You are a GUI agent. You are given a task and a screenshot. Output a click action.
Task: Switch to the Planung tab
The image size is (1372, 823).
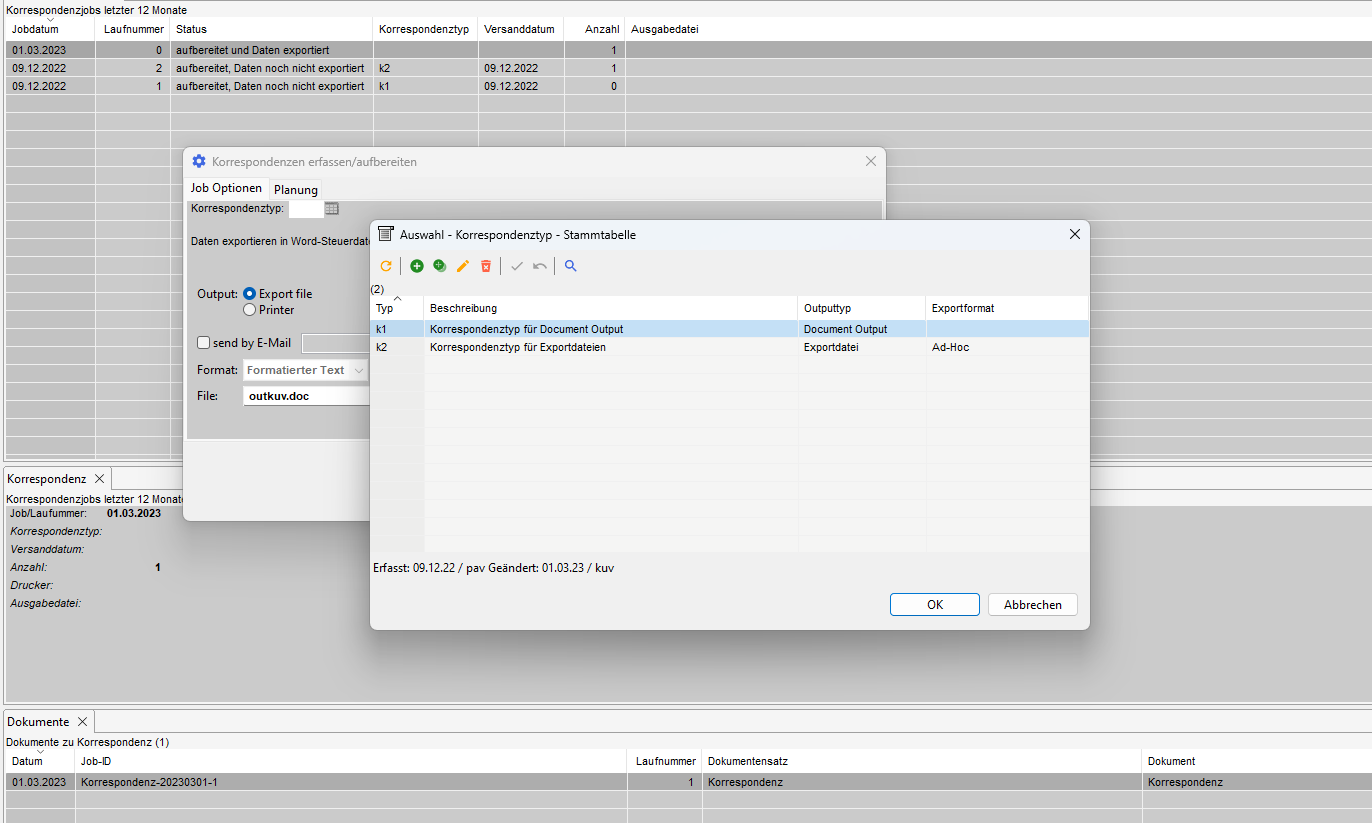point(295,189)
